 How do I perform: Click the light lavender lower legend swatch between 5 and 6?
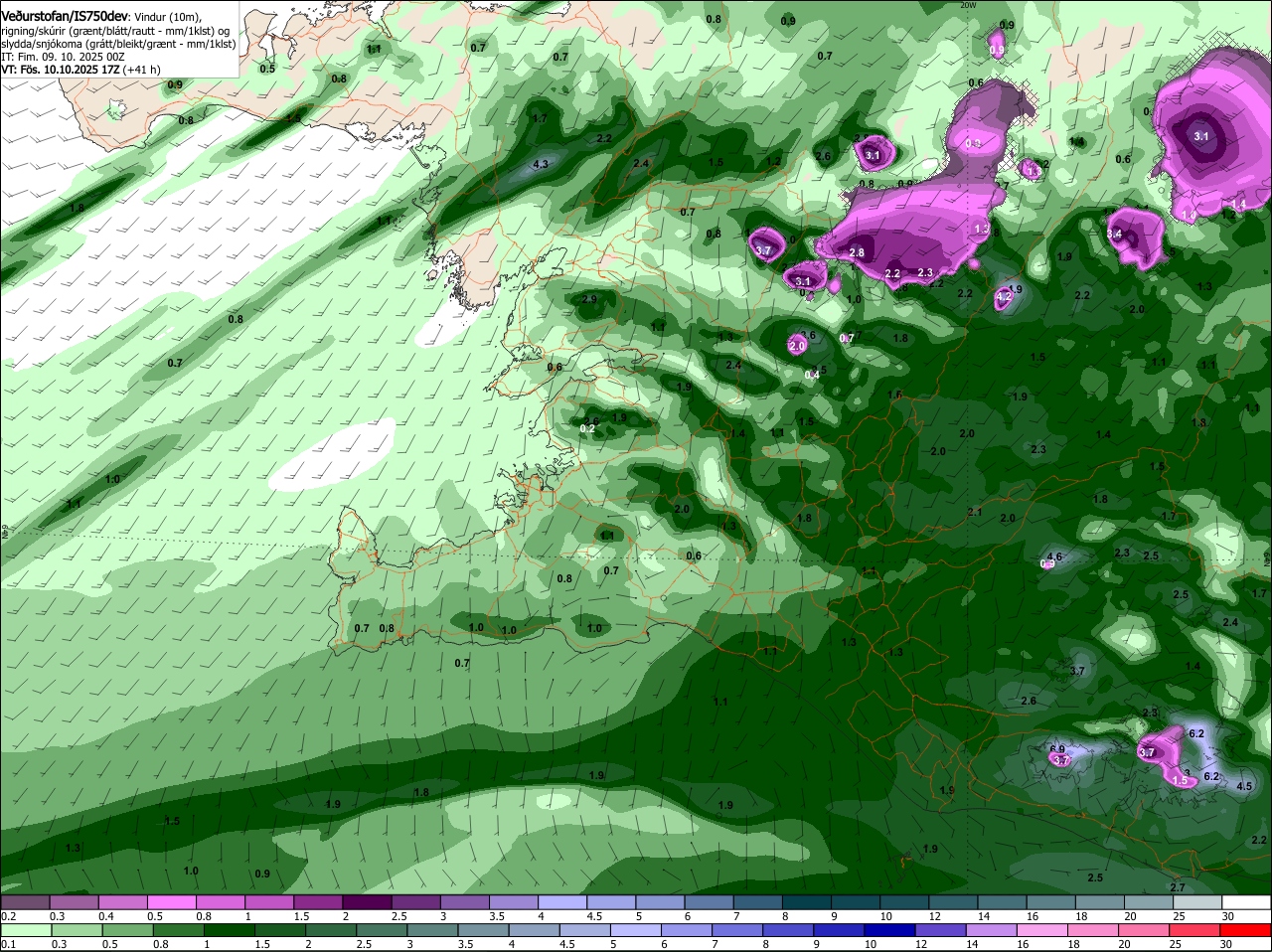pos(635,930)
